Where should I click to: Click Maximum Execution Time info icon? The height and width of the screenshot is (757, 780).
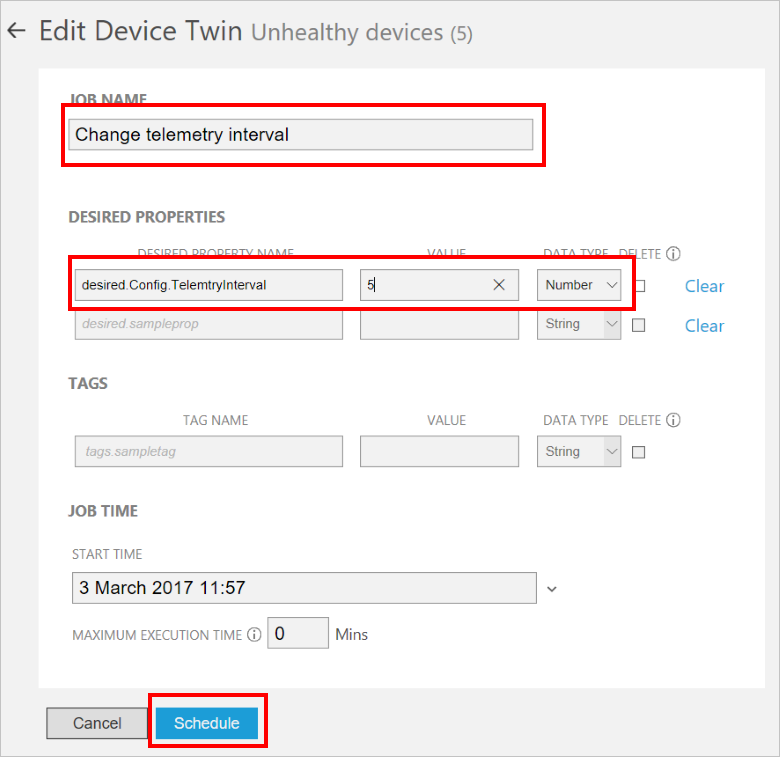254,634
